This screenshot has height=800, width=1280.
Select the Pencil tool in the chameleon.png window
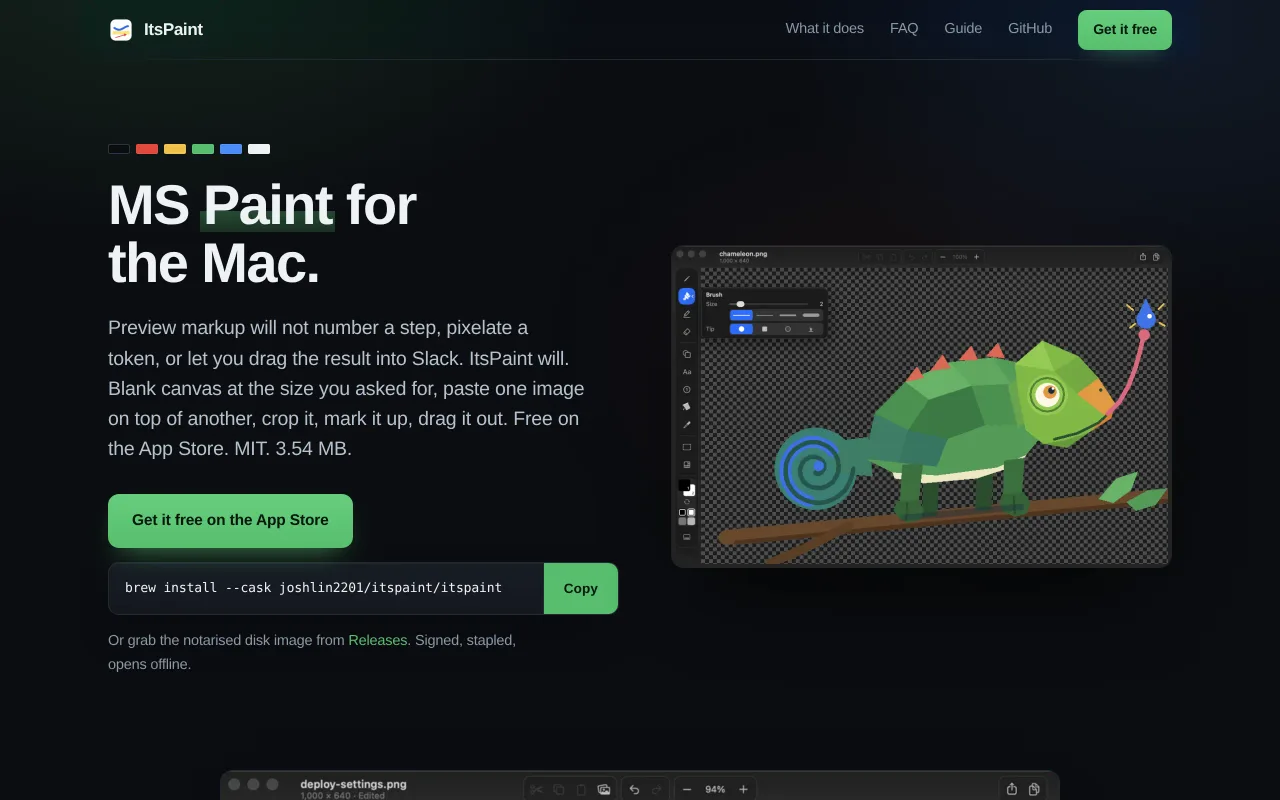tap(687, 278)
